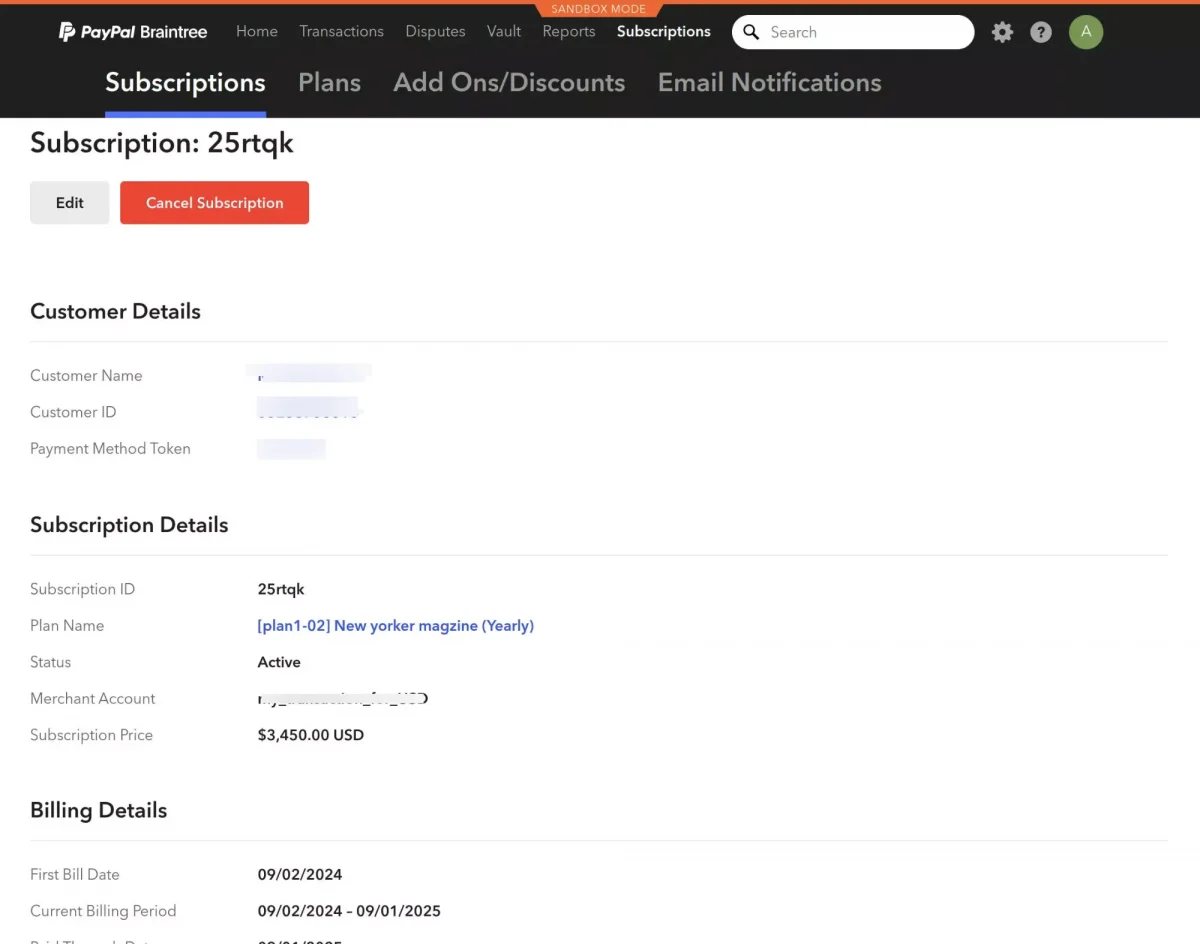Open the Email Notifications tab
The image size is (1200, 944).
pos(769,83)
